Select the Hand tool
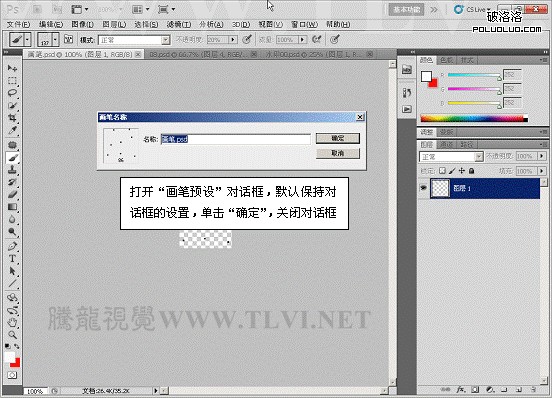 [12, 322]
